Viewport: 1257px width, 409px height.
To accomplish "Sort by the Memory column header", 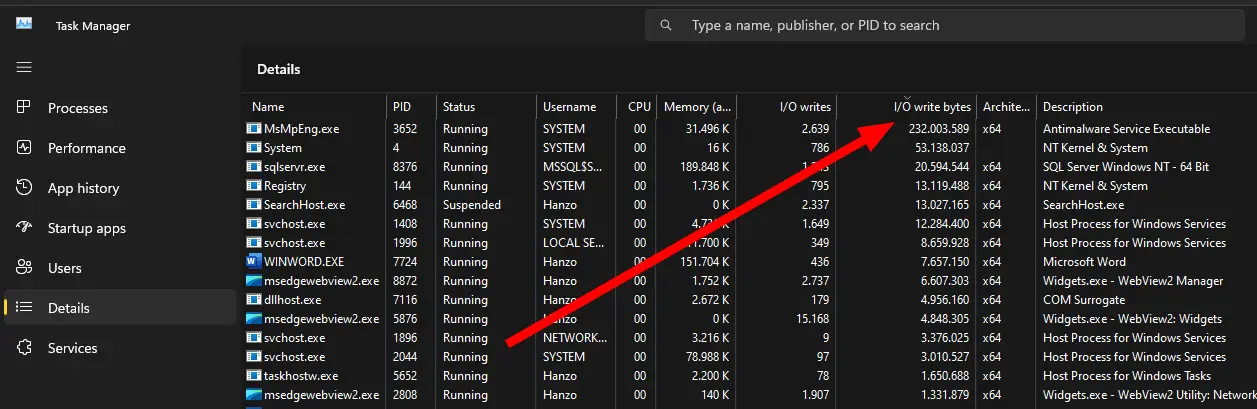I will (x=696, y=107).
